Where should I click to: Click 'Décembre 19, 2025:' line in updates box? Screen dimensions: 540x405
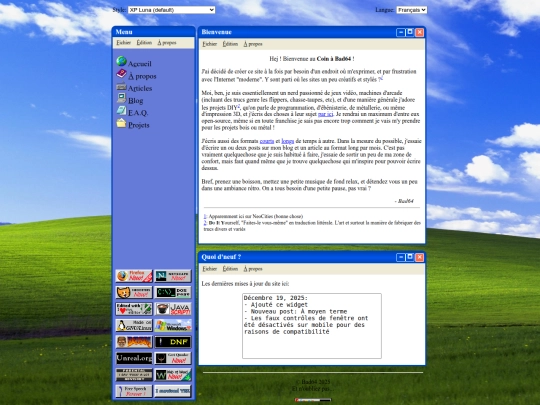276,298
